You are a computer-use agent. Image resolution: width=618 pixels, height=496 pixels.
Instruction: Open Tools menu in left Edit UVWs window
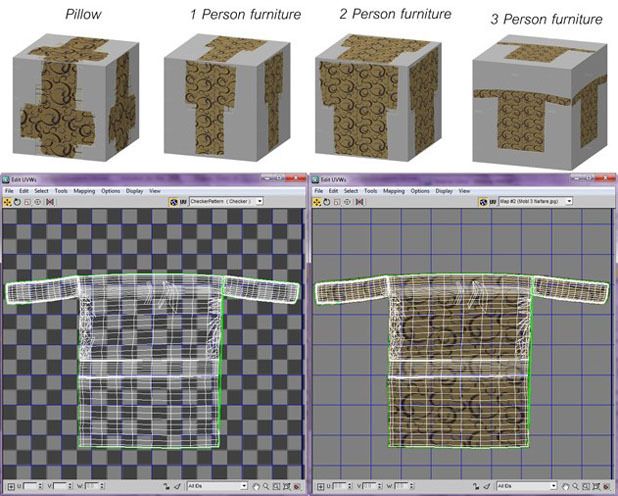(61, 191)
